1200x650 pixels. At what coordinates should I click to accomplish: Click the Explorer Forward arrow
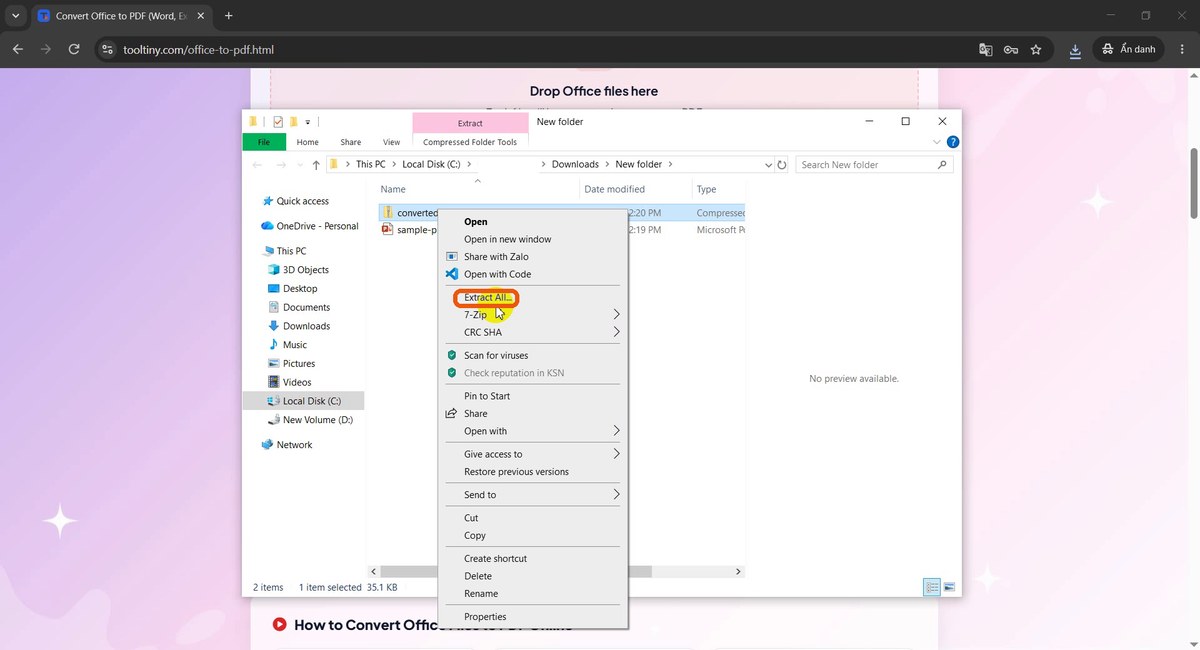tap(281, 165)
